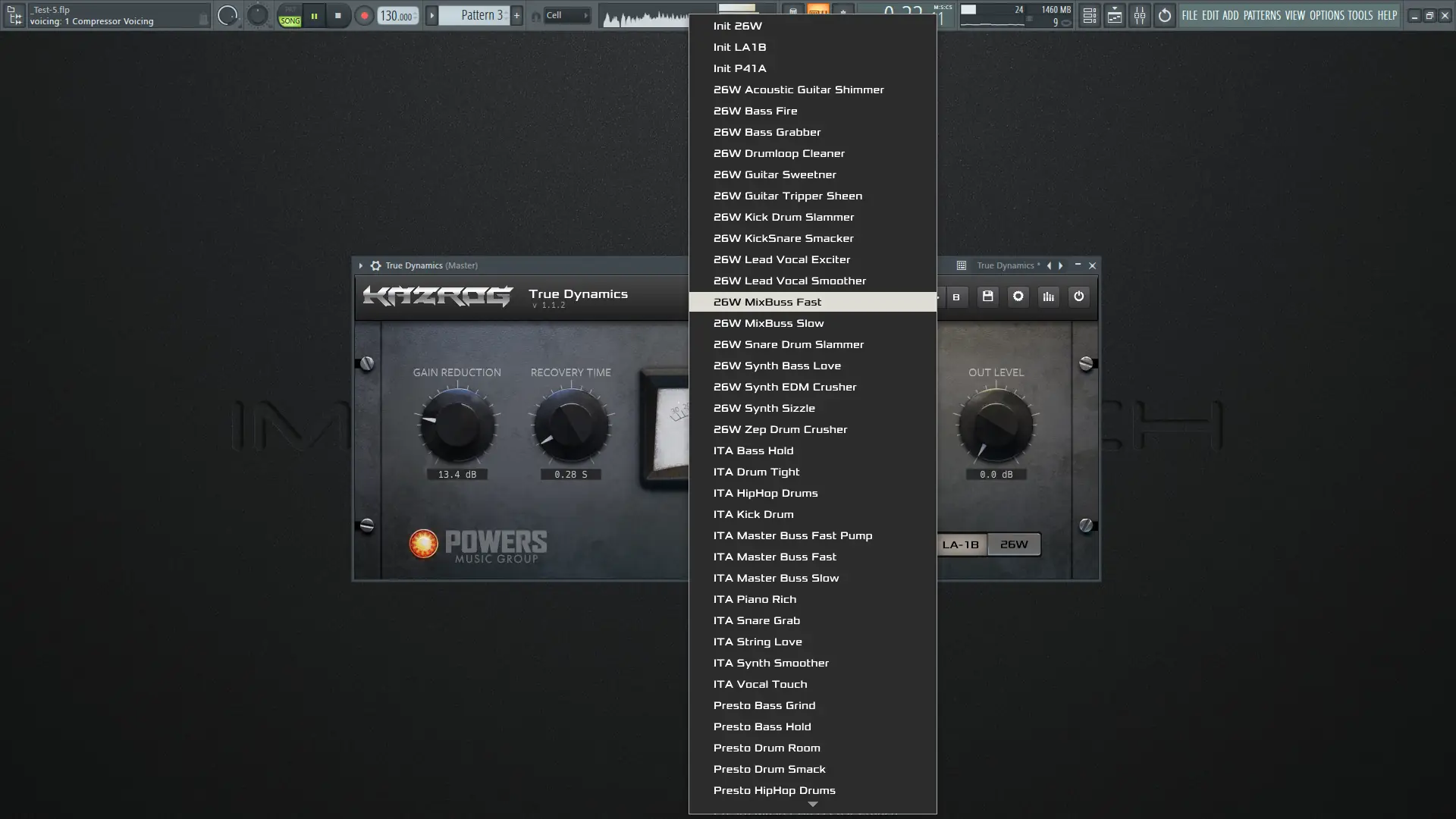Open the Cell snap dropdown

[567, 15]
